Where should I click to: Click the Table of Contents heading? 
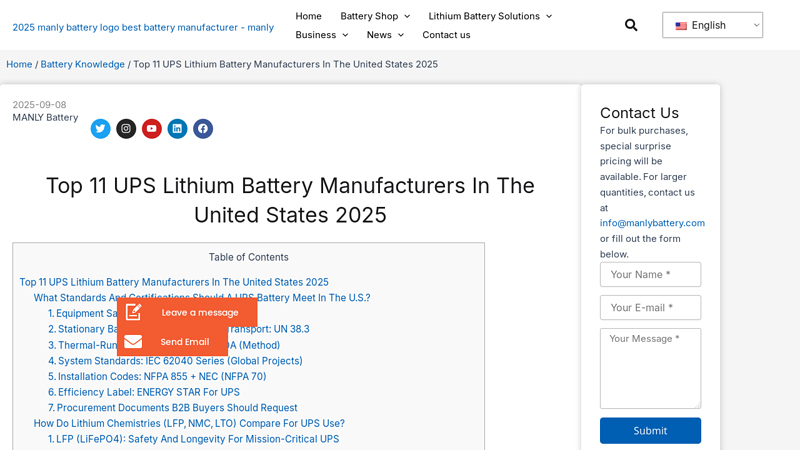(x=248, y=257)
